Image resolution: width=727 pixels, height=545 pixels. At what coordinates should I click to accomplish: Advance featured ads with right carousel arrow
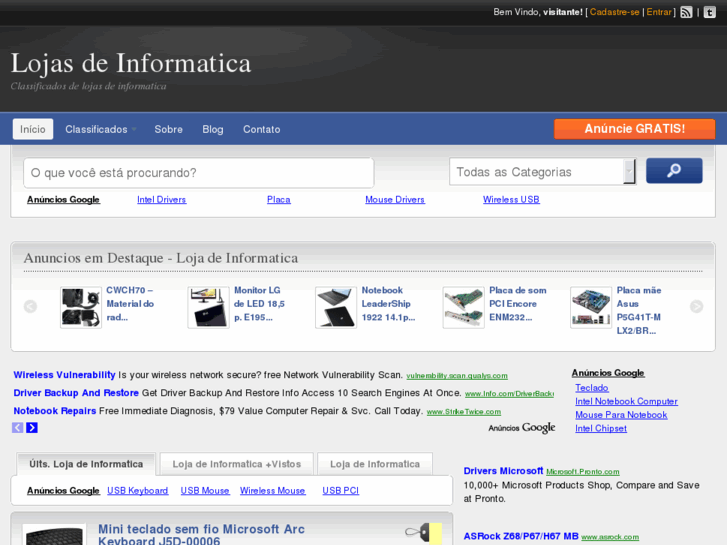click(696, 306)
